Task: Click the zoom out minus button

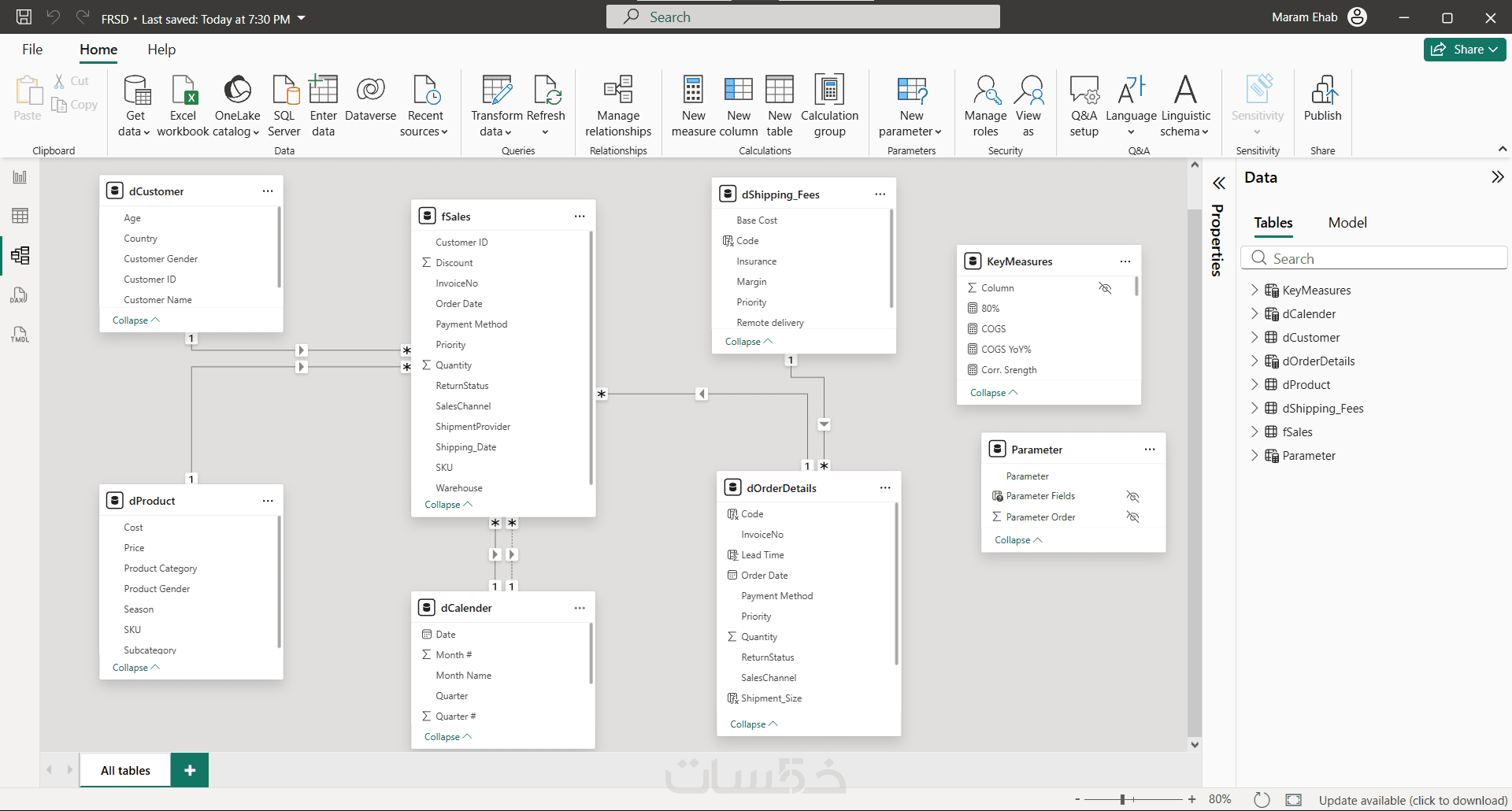Action: [1077, 799]
